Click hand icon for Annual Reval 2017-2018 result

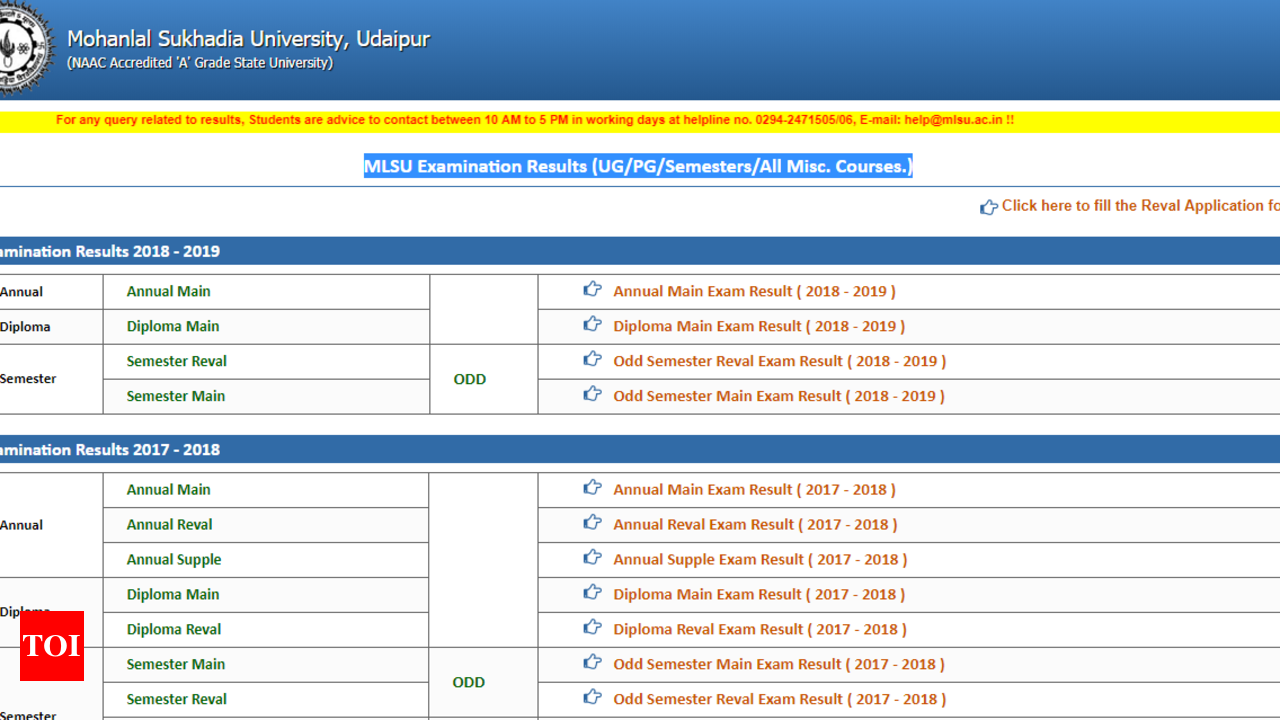coord(593,523)
